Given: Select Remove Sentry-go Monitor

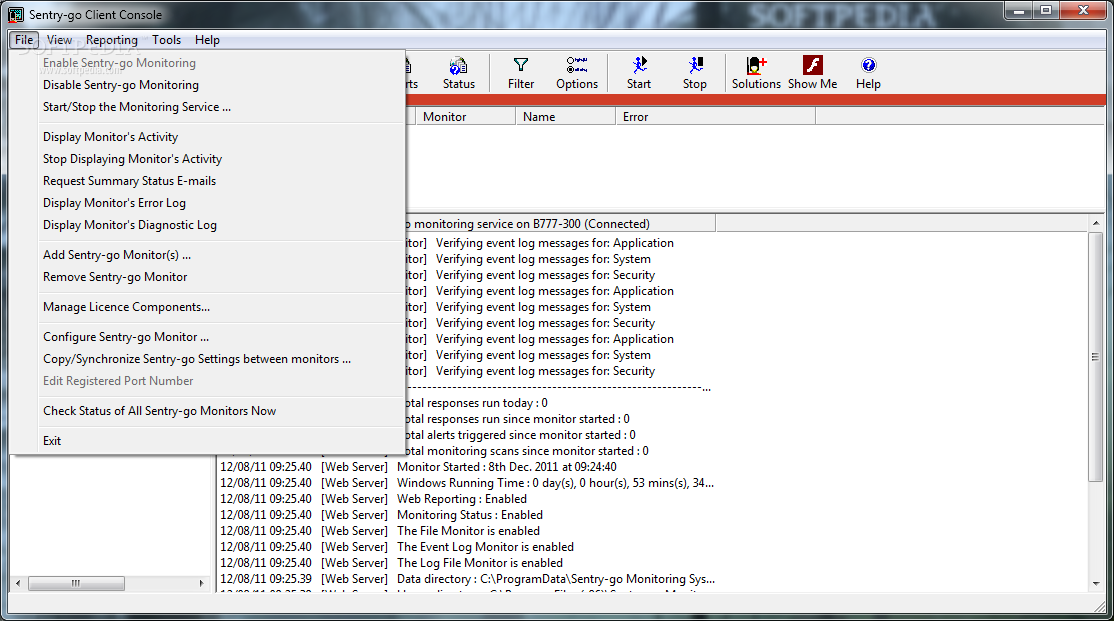Looking at the screenshot, I should click(207, 276).
